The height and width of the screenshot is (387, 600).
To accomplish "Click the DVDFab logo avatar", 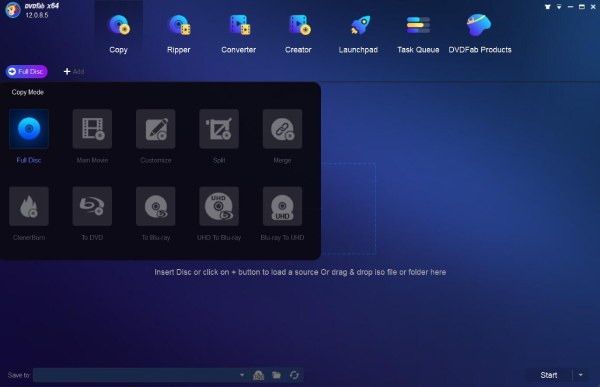I will click(x=13, y=10).
